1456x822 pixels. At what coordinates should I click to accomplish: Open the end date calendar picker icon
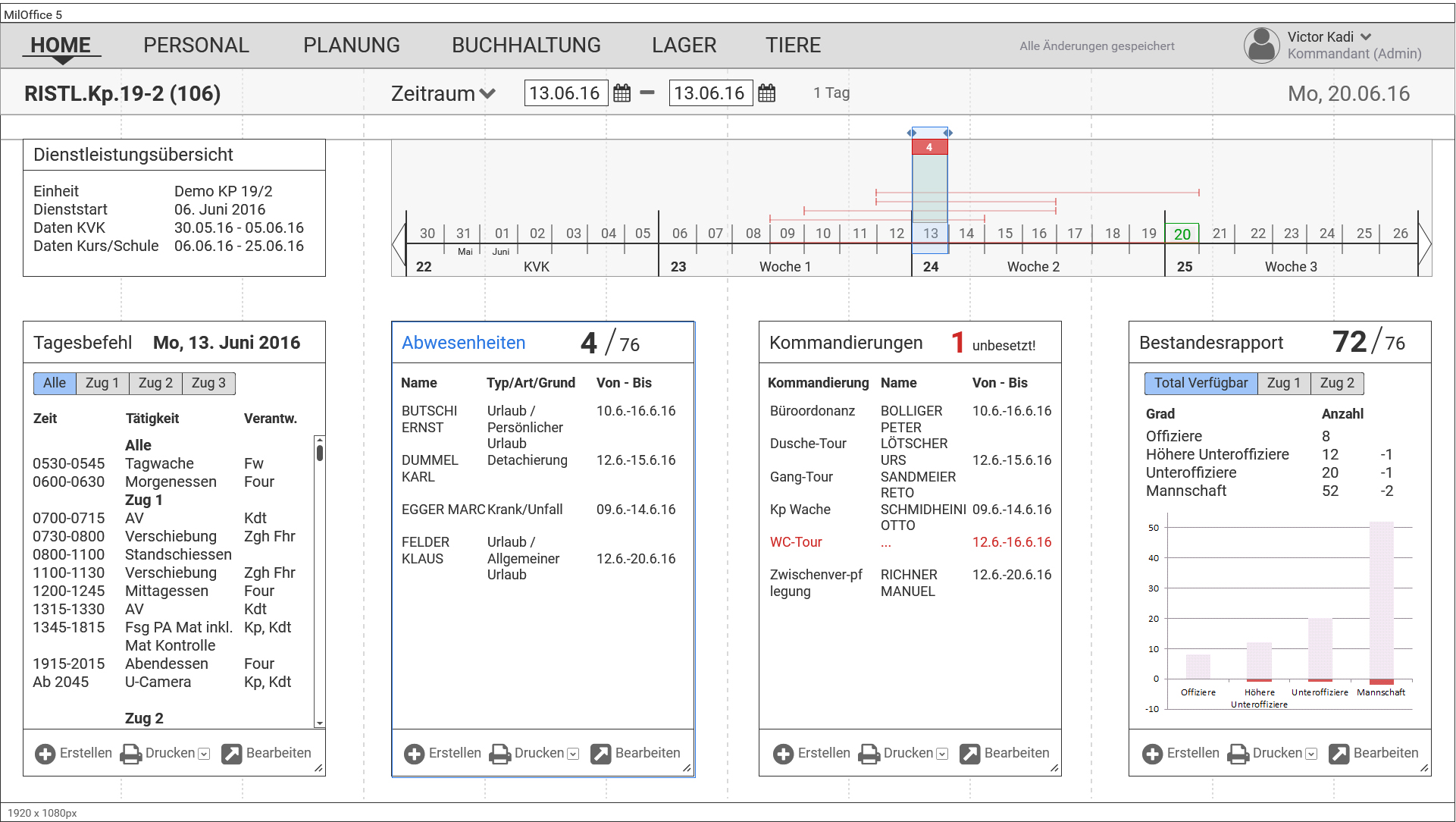pyautogui.click(x=766, y=93)
